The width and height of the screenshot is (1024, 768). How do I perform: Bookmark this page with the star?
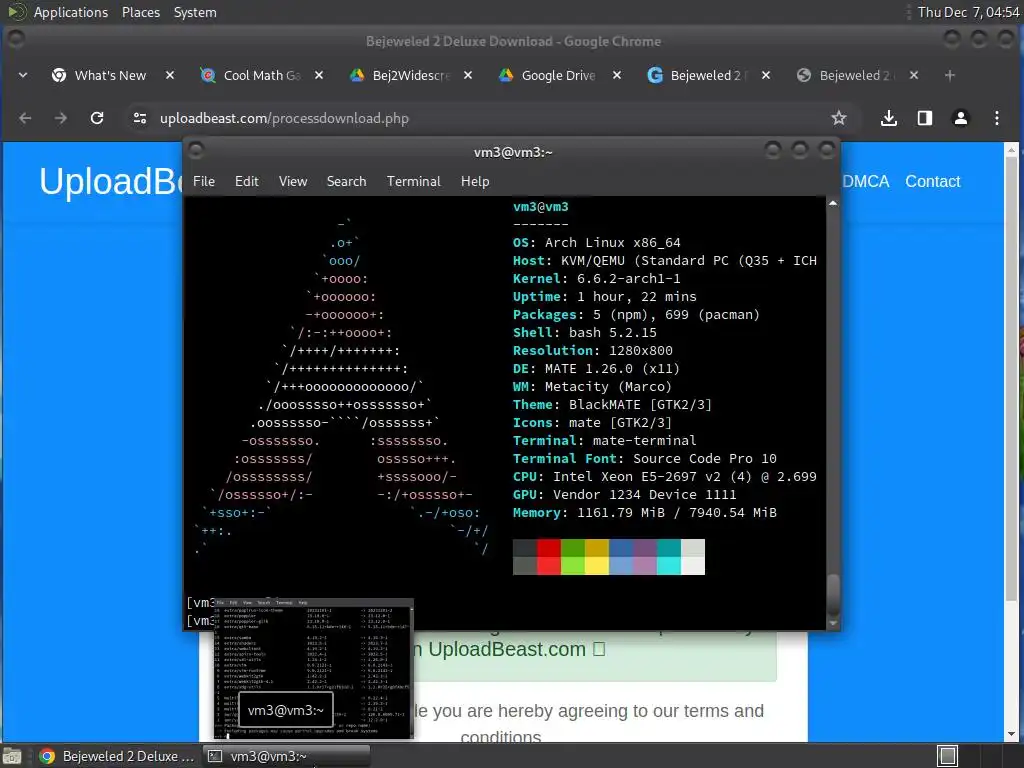(x=839, y=118)
